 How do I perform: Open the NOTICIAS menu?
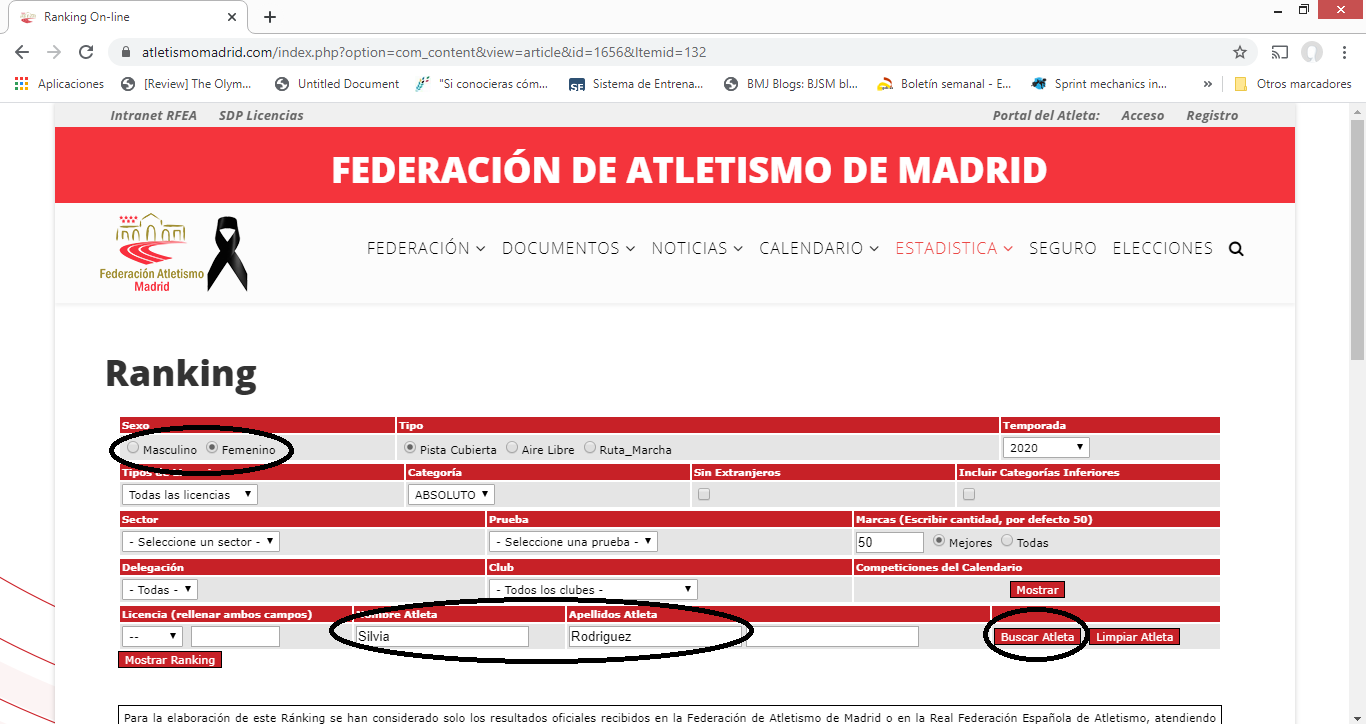point(697,248)
